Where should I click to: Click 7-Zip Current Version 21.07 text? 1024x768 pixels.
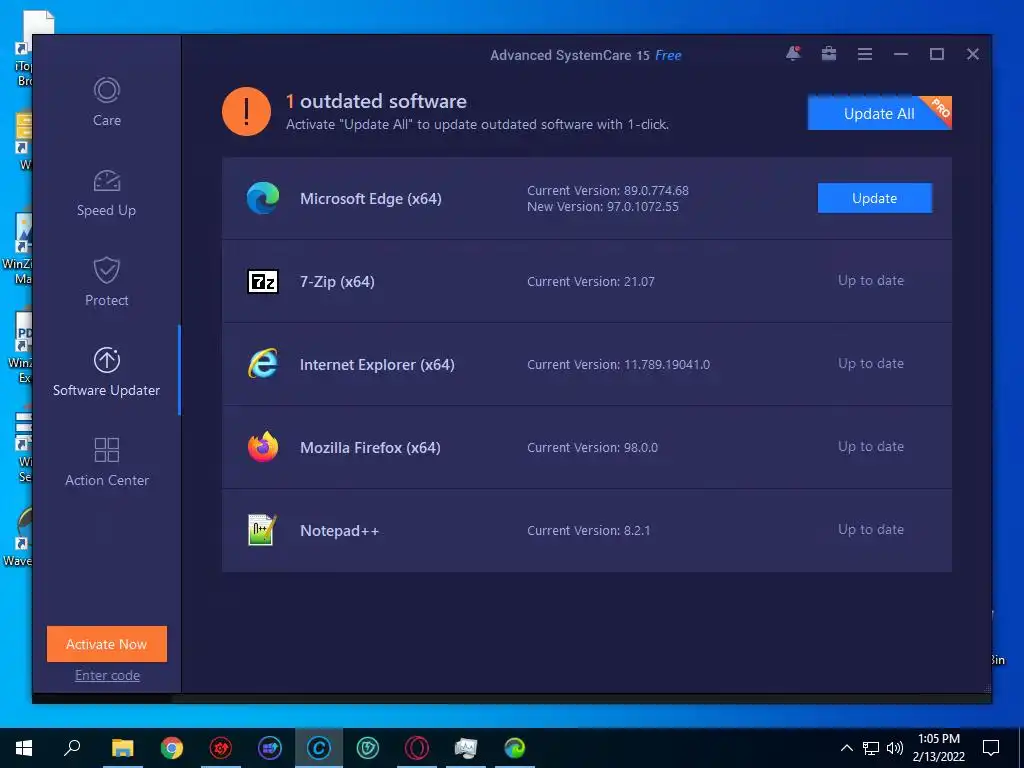click(590, 281)
